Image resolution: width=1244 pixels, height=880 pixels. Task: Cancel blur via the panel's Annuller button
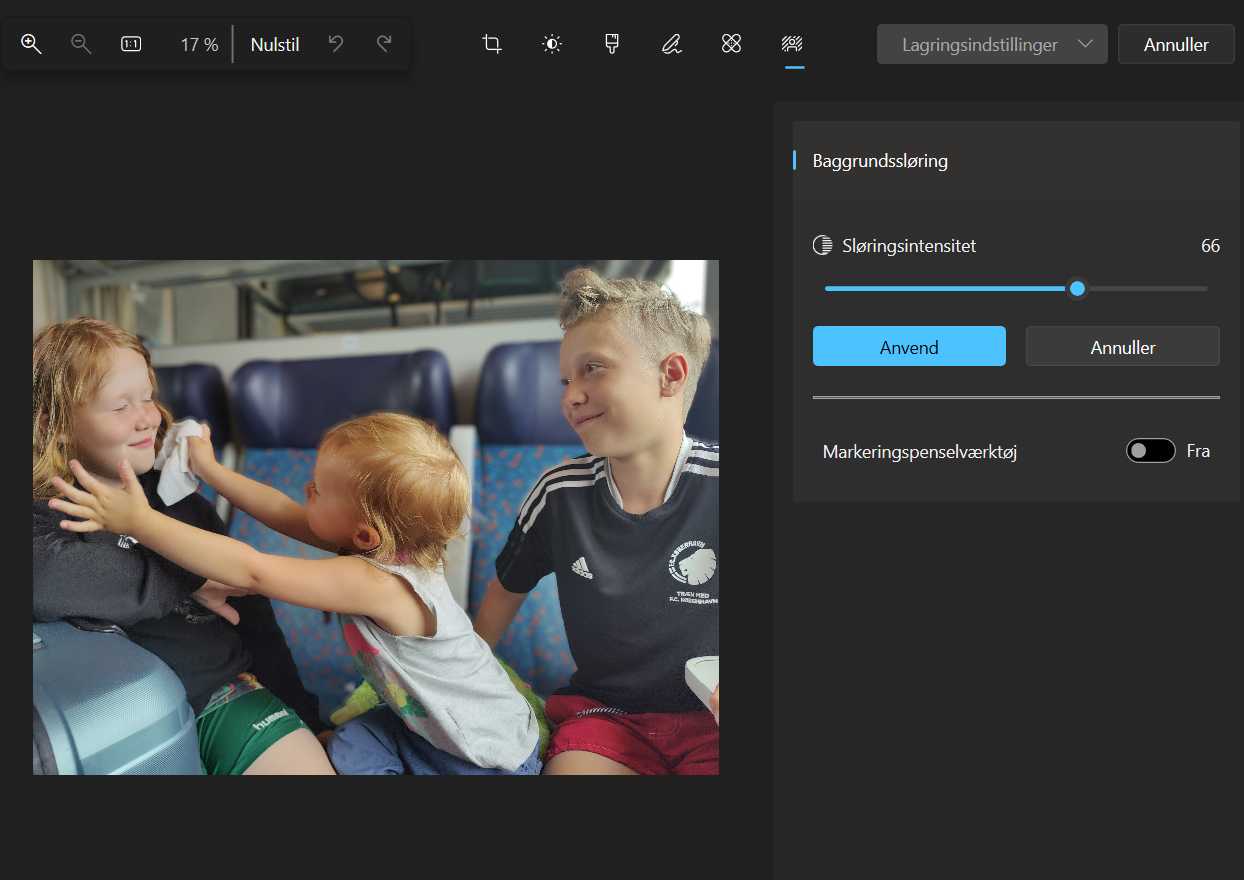1122,346
